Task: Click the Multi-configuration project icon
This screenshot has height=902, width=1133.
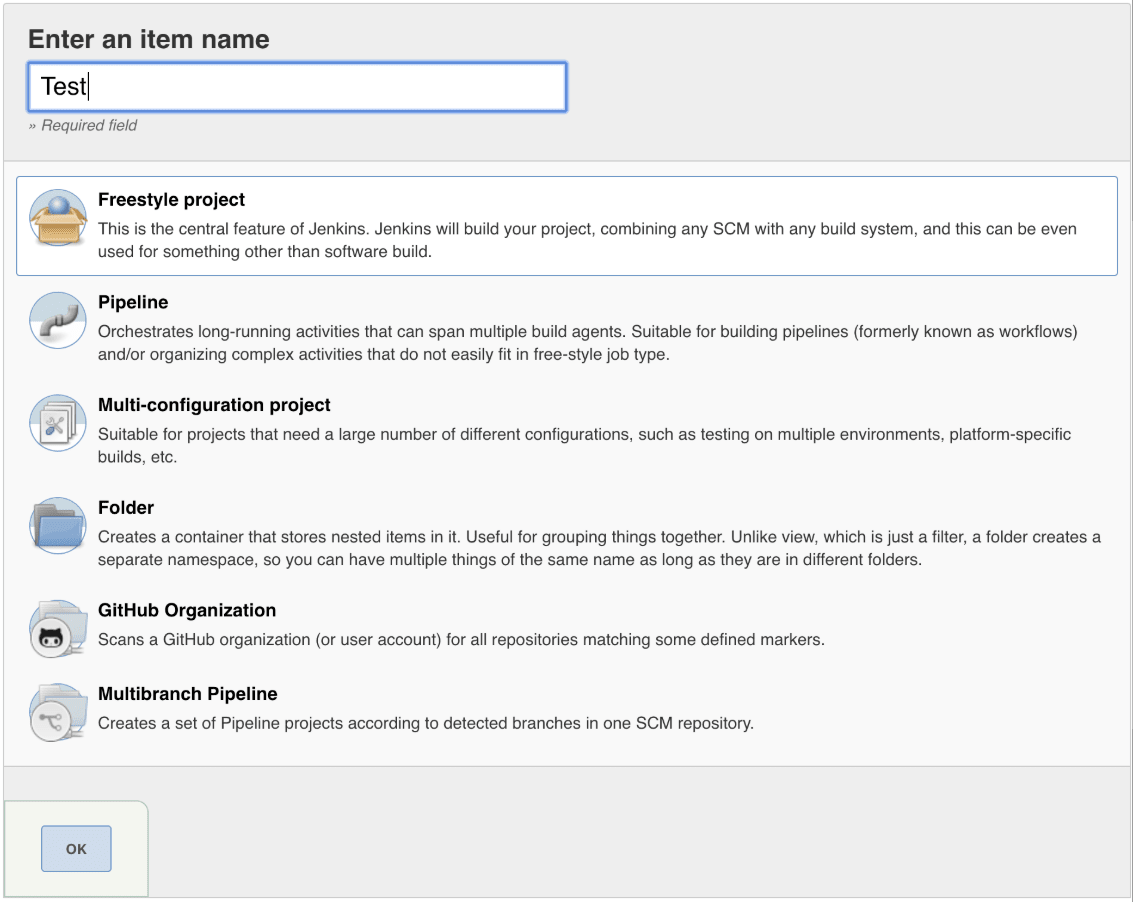Action: point(58,424)
